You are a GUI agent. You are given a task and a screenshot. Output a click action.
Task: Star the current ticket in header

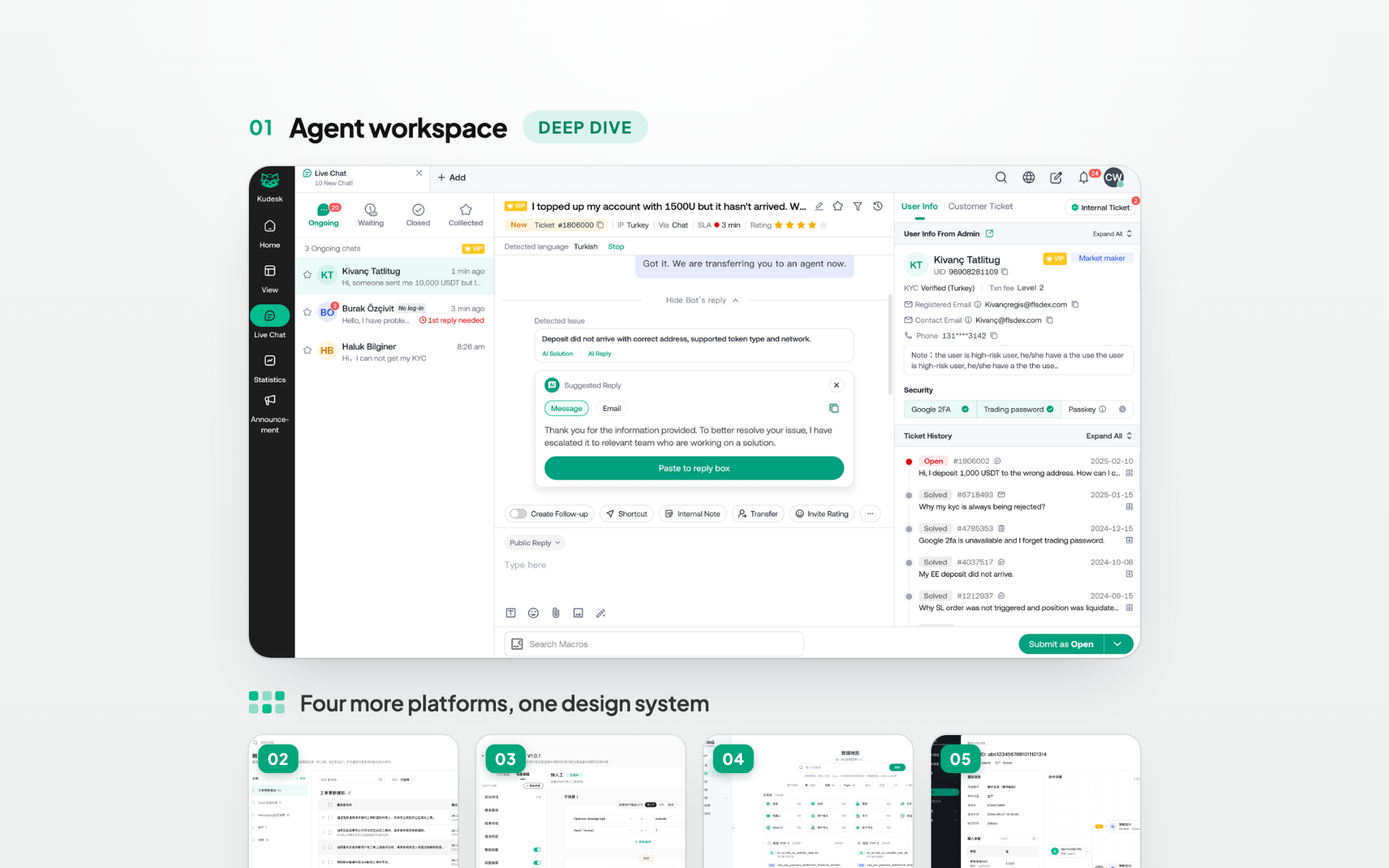click(838, 206)
